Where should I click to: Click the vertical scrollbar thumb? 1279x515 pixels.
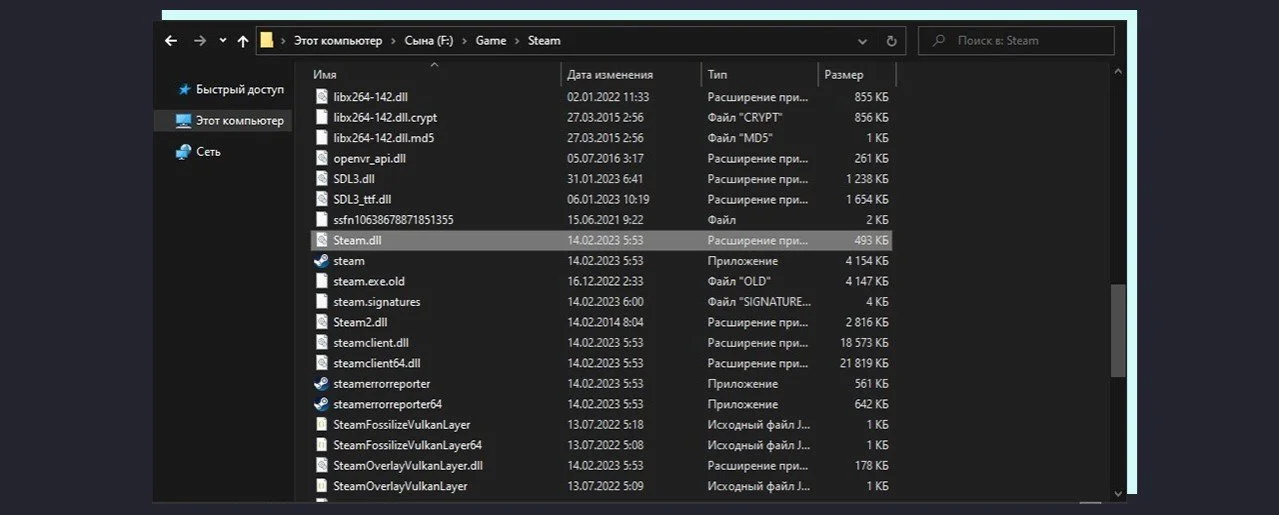(x=1118, y=330)
